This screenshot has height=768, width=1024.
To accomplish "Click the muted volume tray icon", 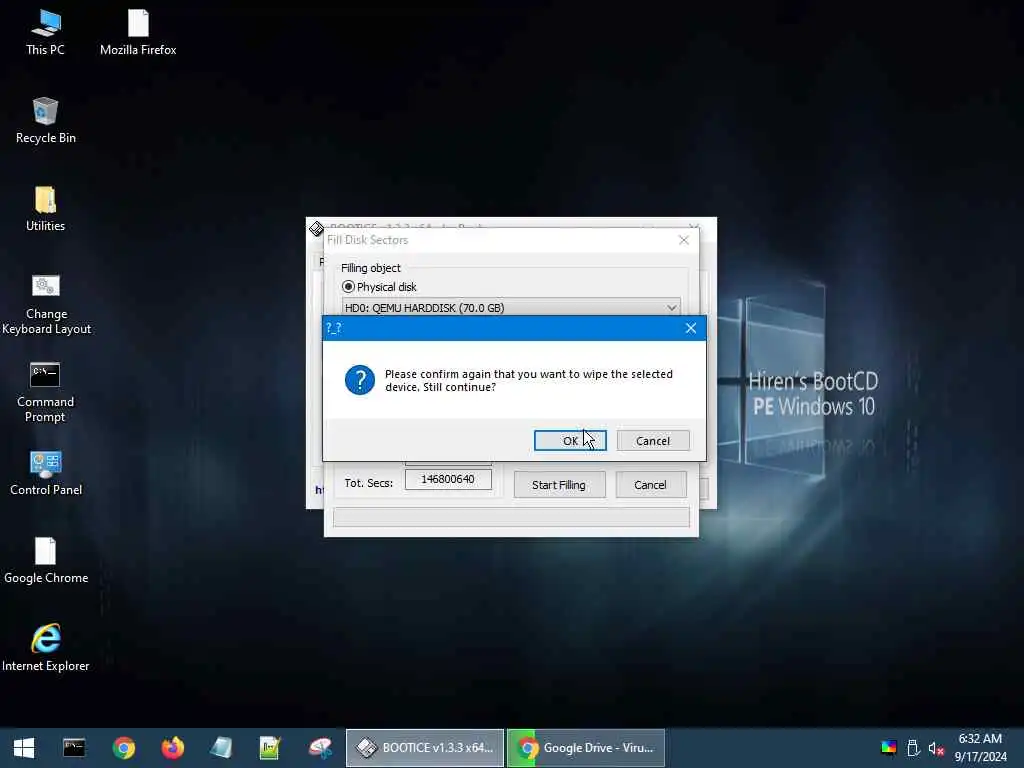I will [x=936, y=748].
